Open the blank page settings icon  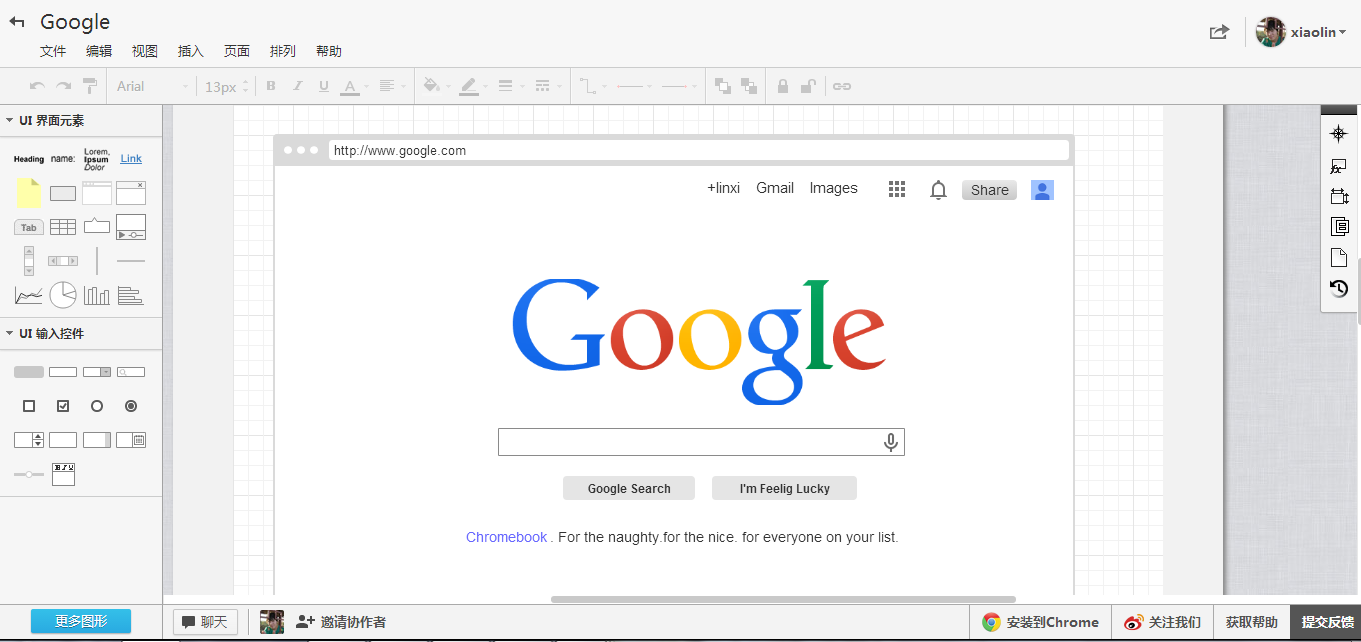pyautogui.click(x=1339, y=258)
